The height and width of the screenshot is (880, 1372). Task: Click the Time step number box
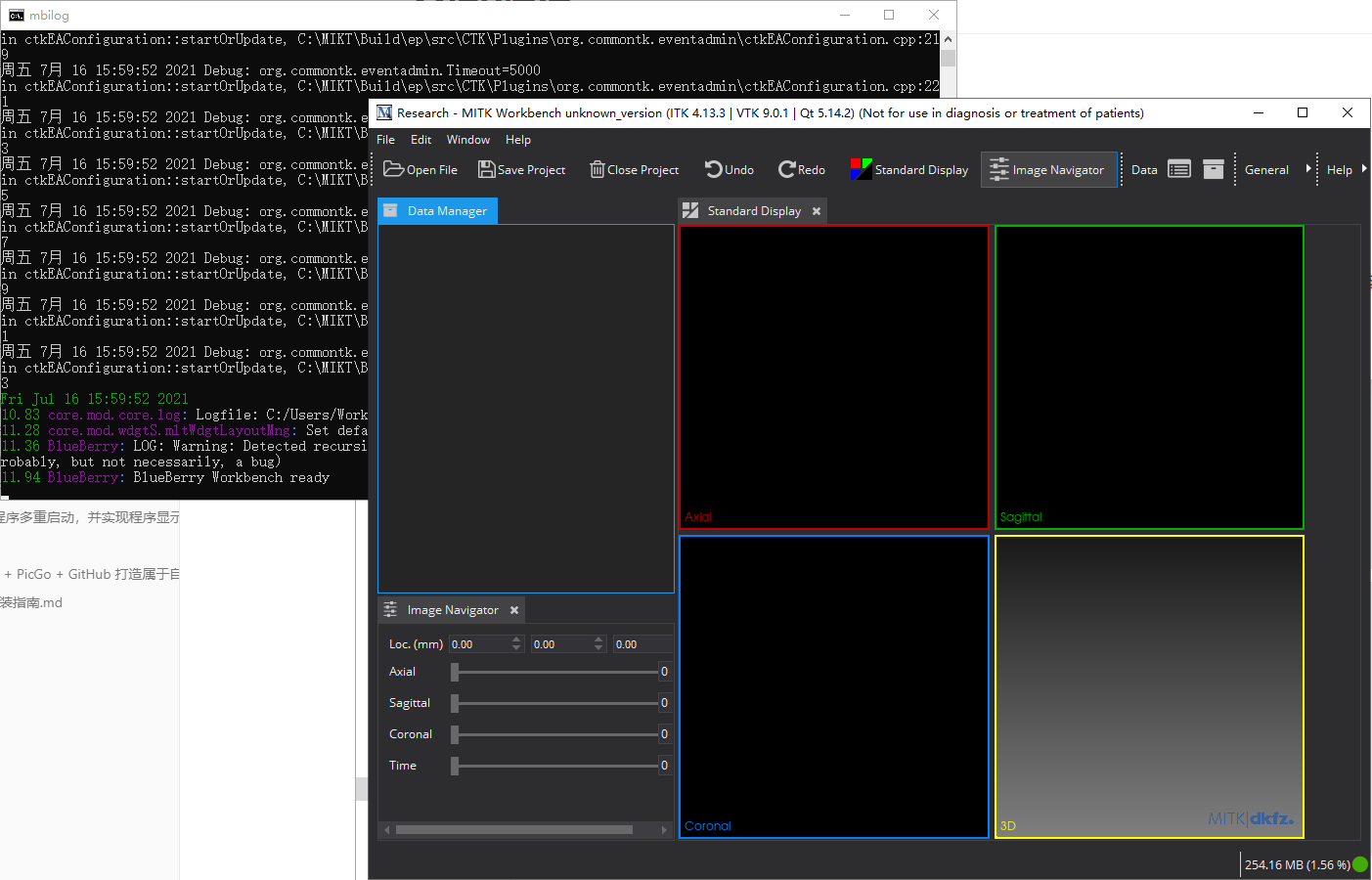pyautogui.click(x=665, y=766)
